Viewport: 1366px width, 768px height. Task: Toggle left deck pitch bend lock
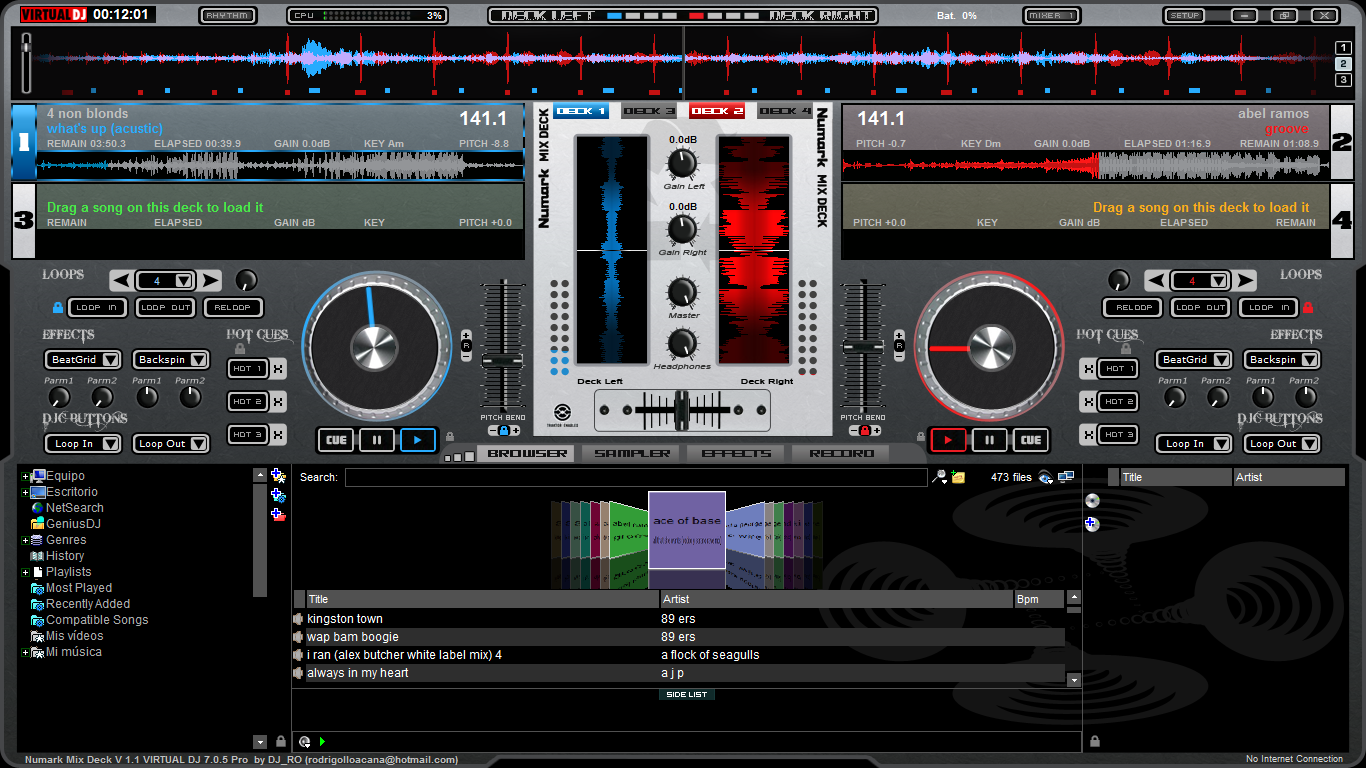(503, 430)
